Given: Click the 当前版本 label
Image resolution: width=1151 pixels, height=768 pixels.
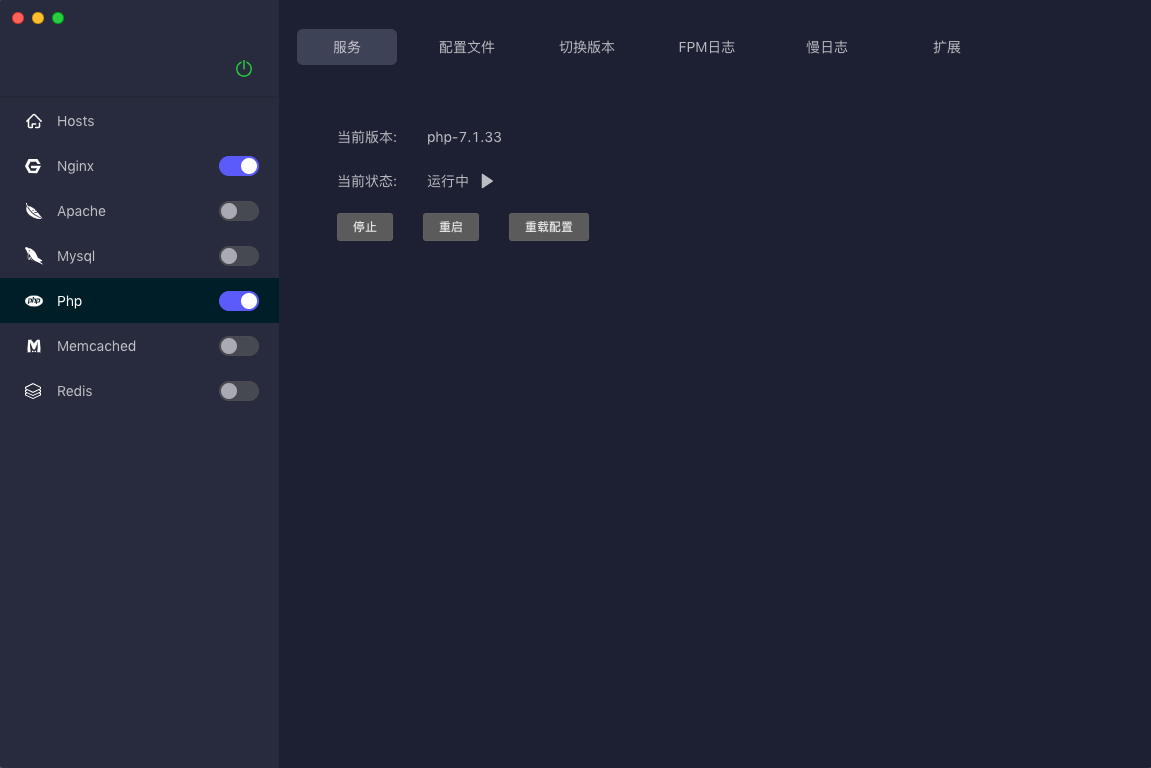Looking at the screenshot, I should pos(367,137).
